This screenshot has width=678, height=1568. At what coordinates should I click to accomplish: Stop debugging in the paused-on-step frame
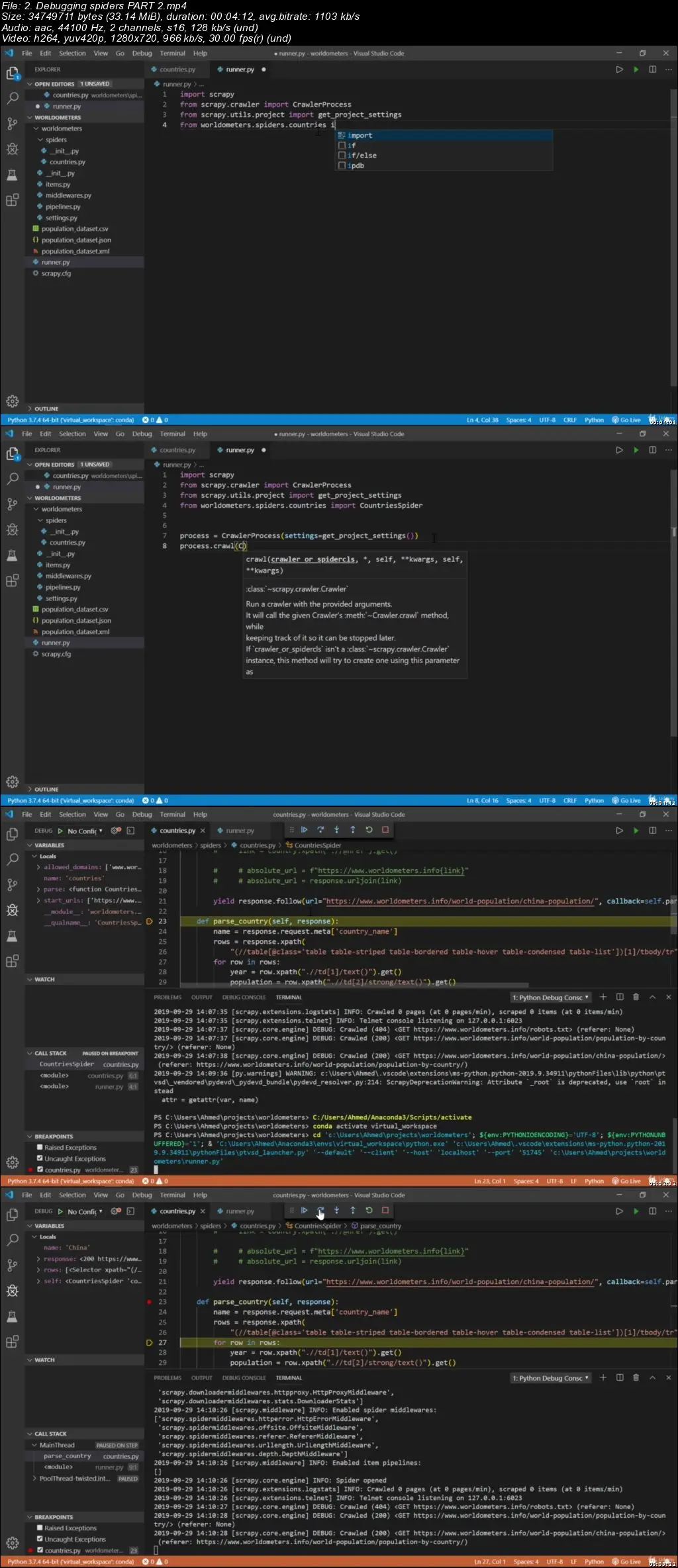(385, 1211)
